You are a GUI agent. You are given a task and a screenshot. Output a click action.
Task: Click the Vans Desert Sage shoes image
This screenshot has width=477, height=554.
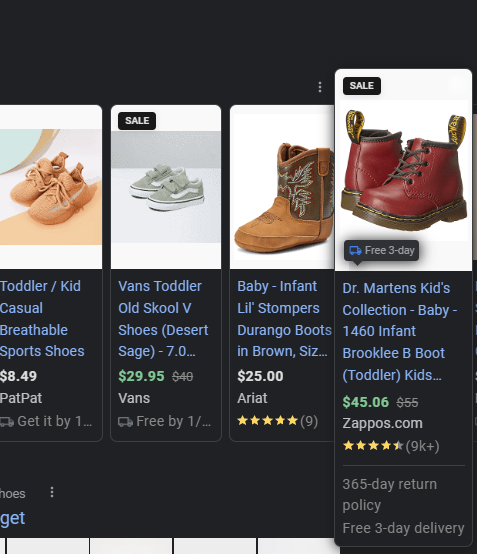pos(166,187)
